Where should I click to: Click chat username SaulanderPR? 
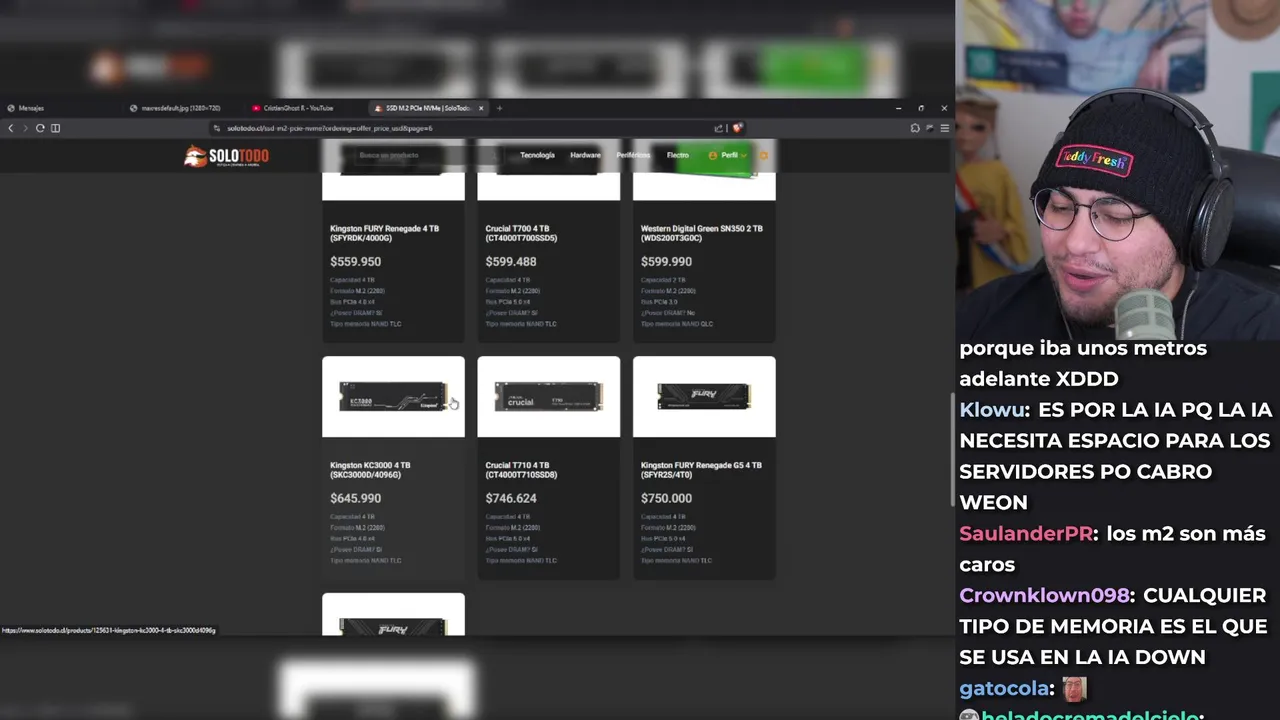click(x=1026, y=534)
